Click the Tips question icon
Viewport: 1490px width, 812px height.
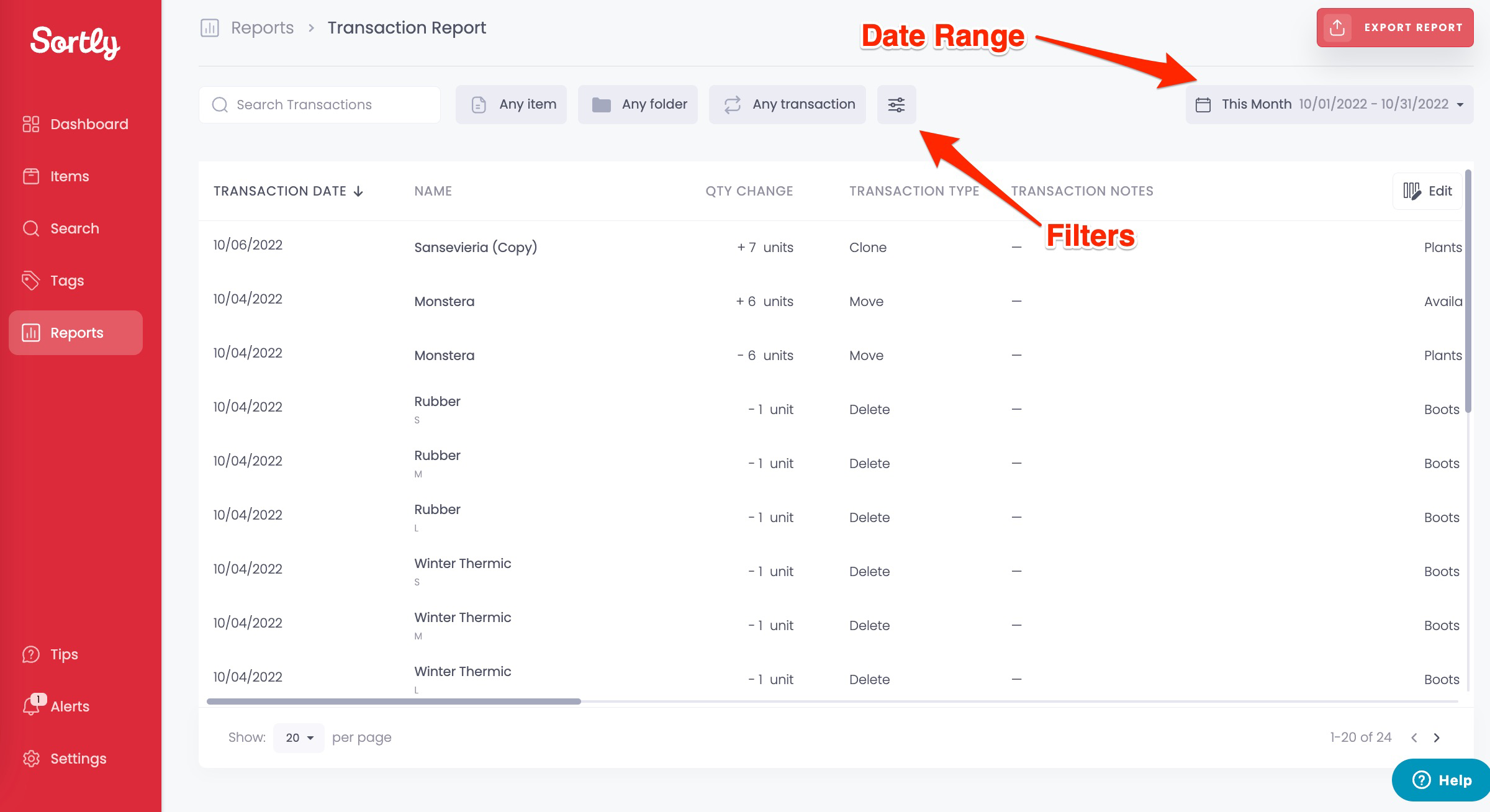click(x=31, y=654)
